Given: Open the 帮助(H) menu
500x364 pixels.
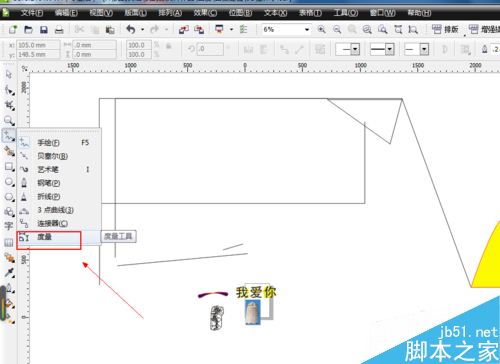Looking at the screenshot, I should coord(419,13).
